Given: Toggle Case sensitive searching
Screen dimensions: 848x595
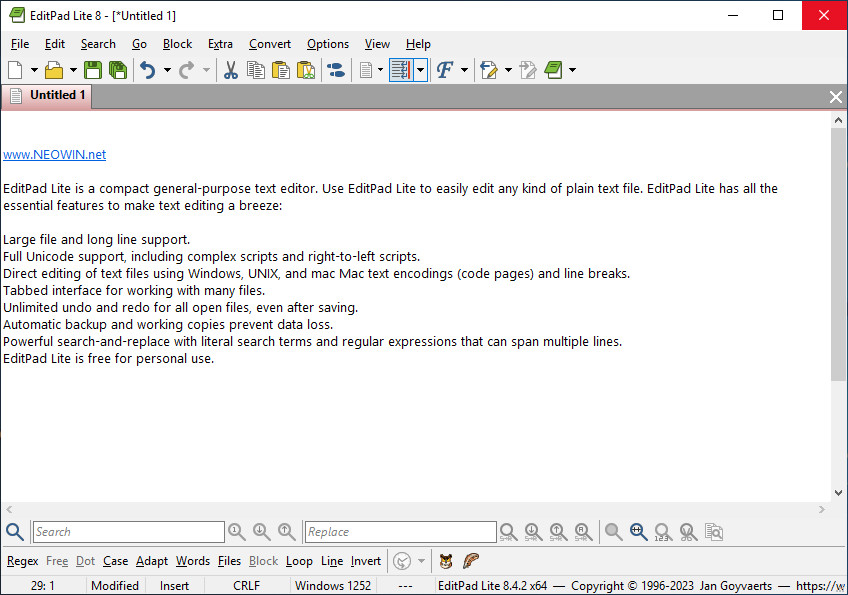Looking at the screenshot, I should 115,561.
